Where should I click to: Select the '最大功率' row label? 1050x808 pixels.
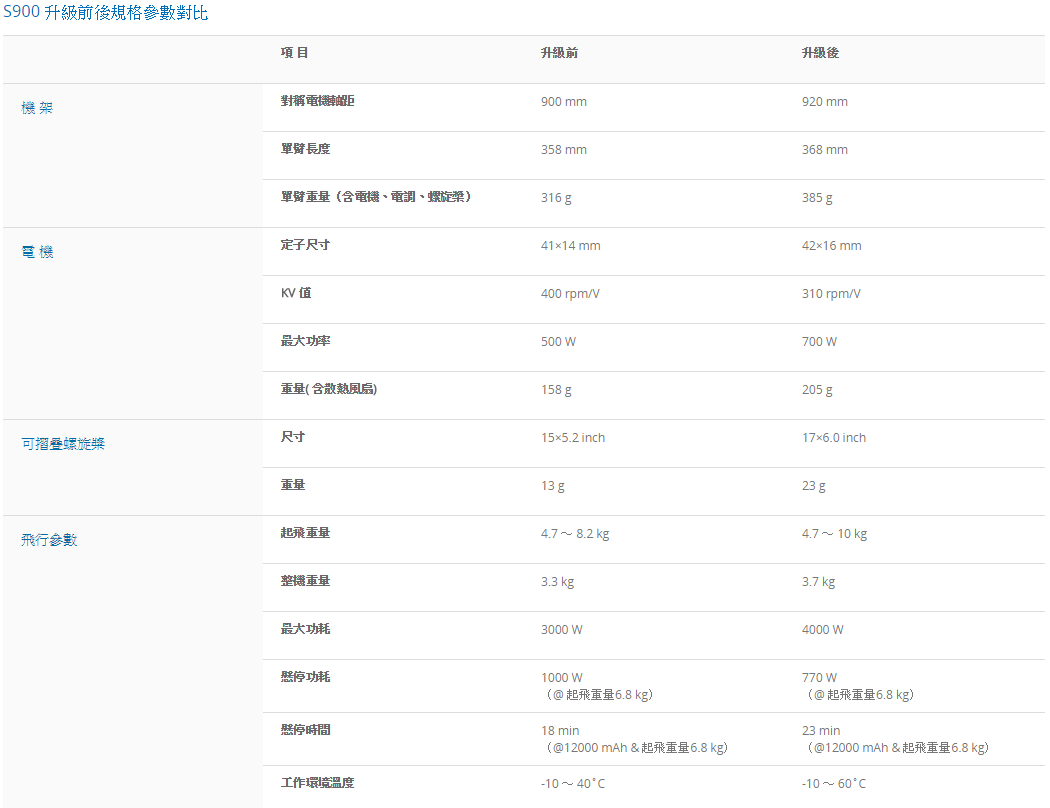(305, 341)
